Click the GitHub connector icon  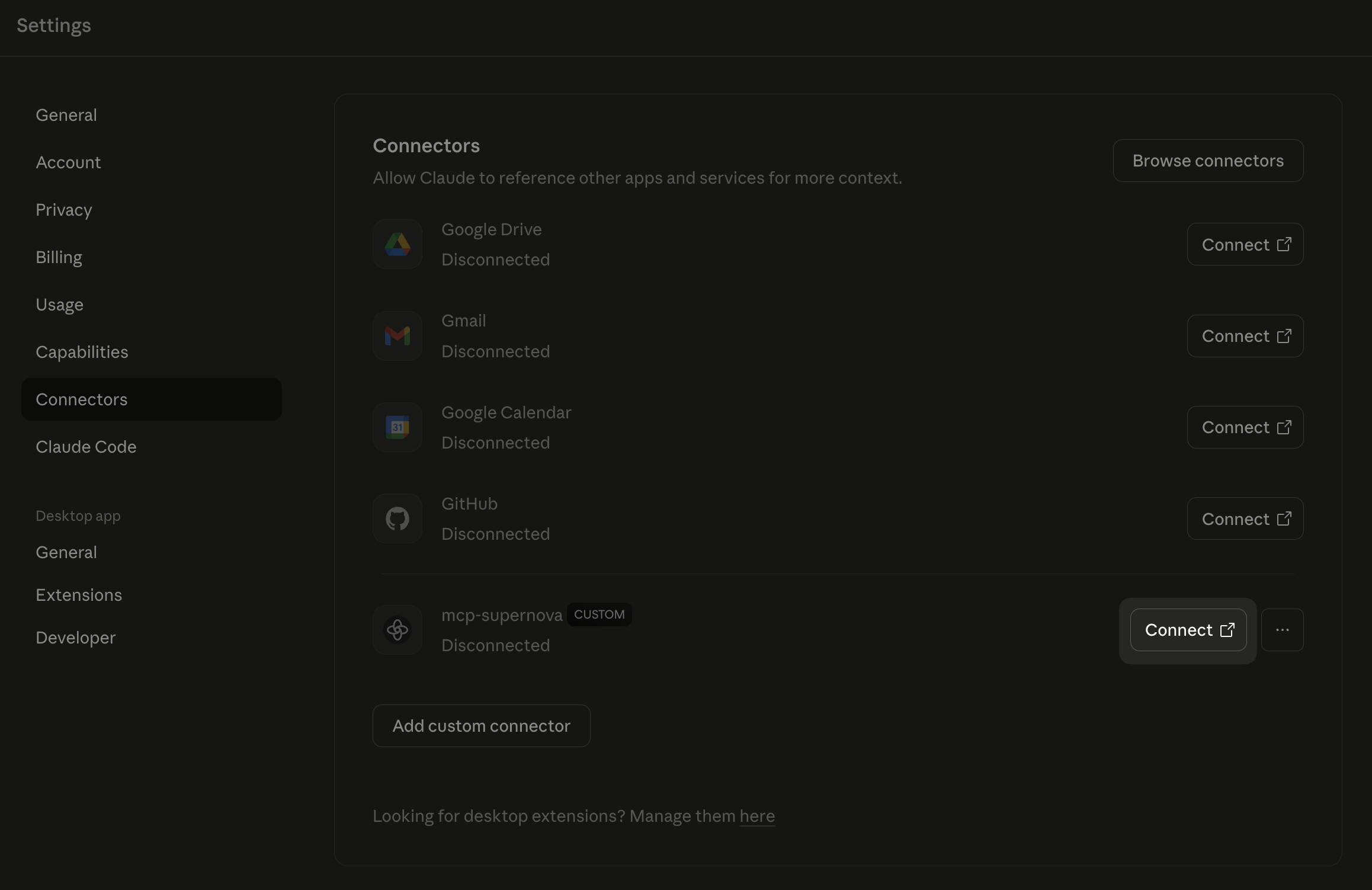pos(397,518)
